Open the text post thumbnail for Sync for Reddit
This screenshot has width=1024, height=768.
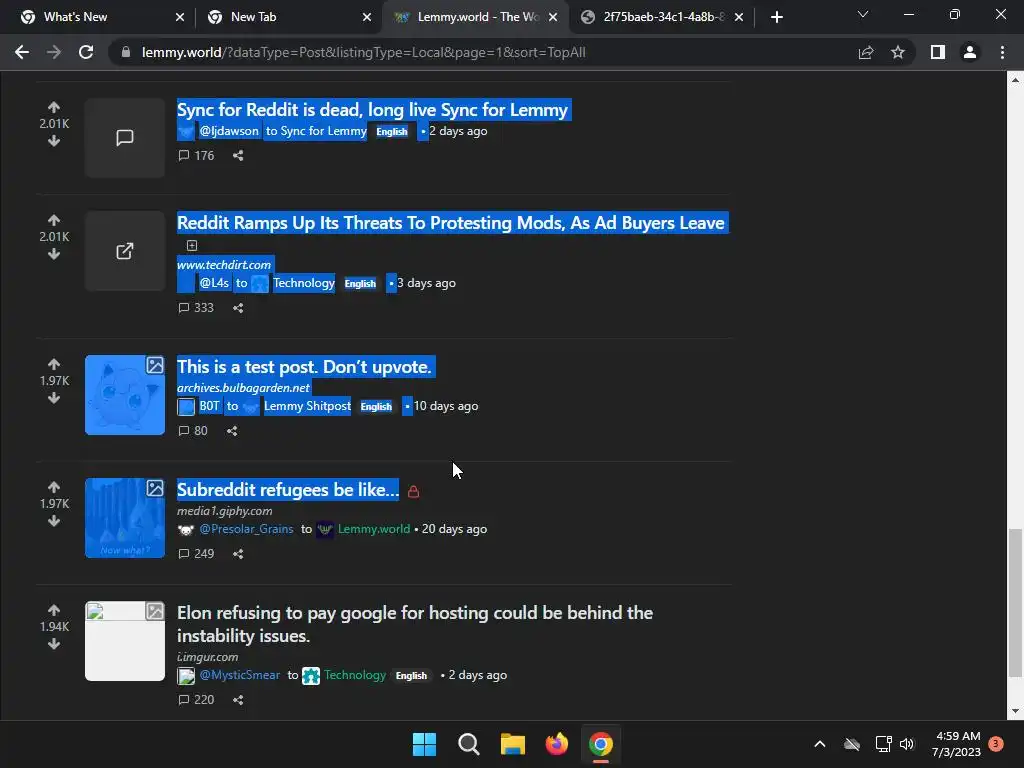(125, 138)
